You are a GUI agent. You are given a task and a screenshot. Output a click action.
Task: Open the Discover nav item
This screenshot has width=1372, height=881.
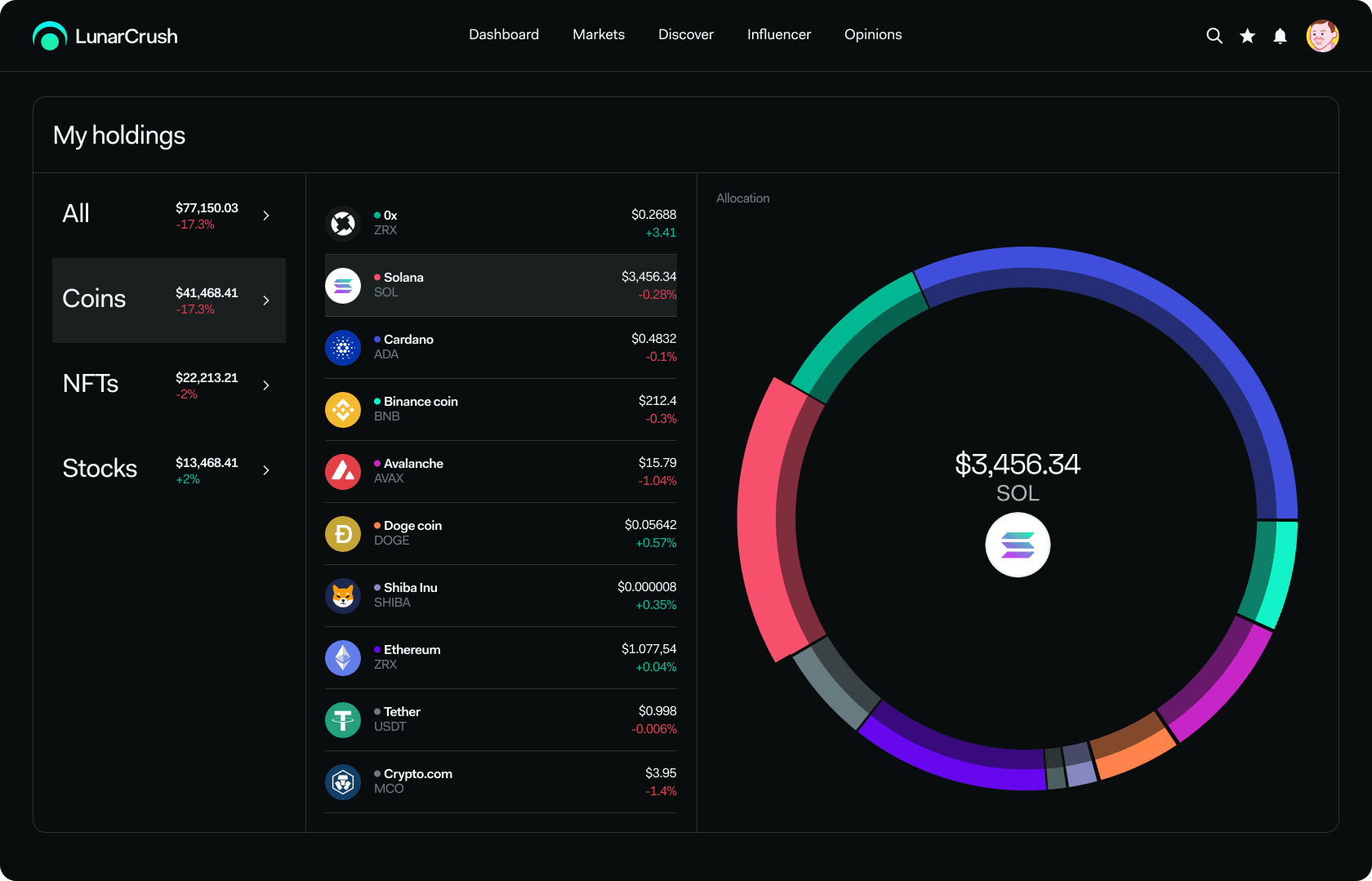686,34
